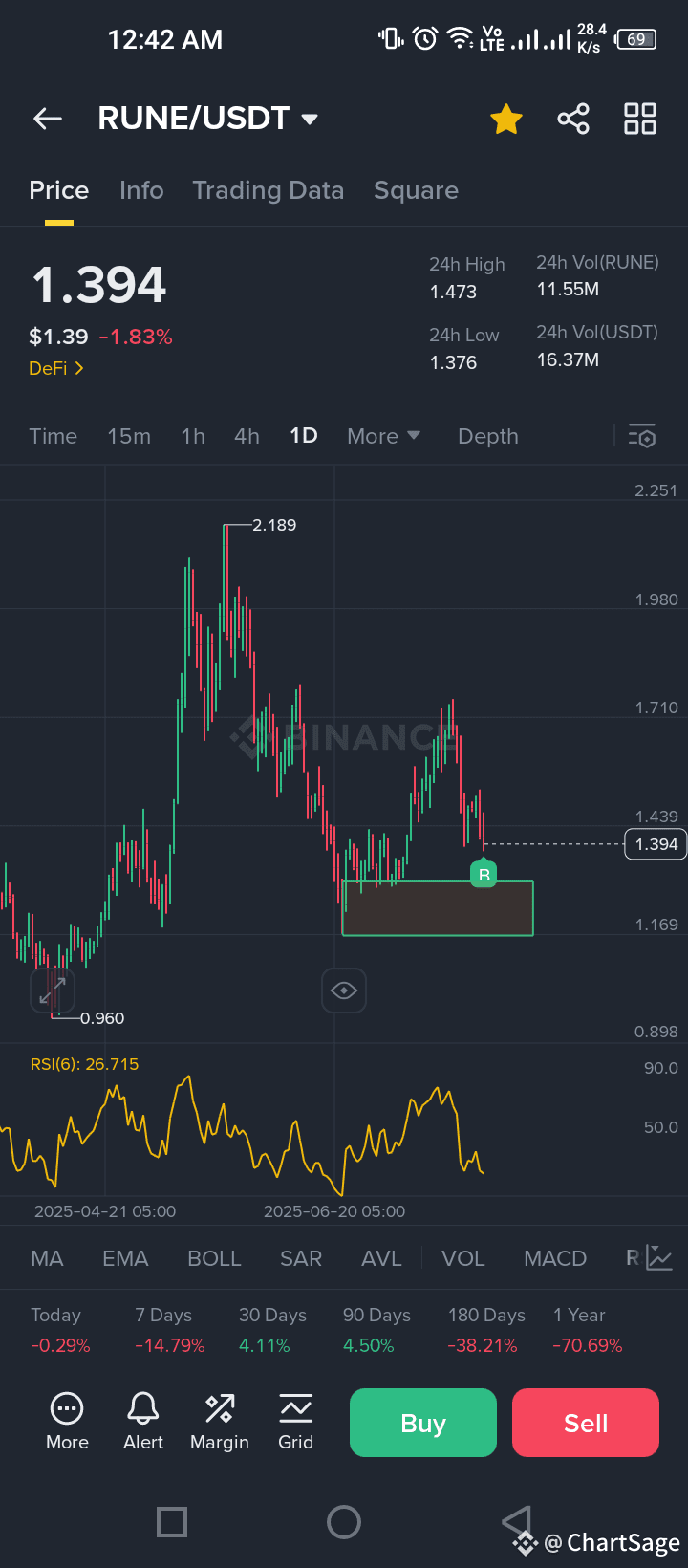Switch to the Depth chart view

point(488,436)
